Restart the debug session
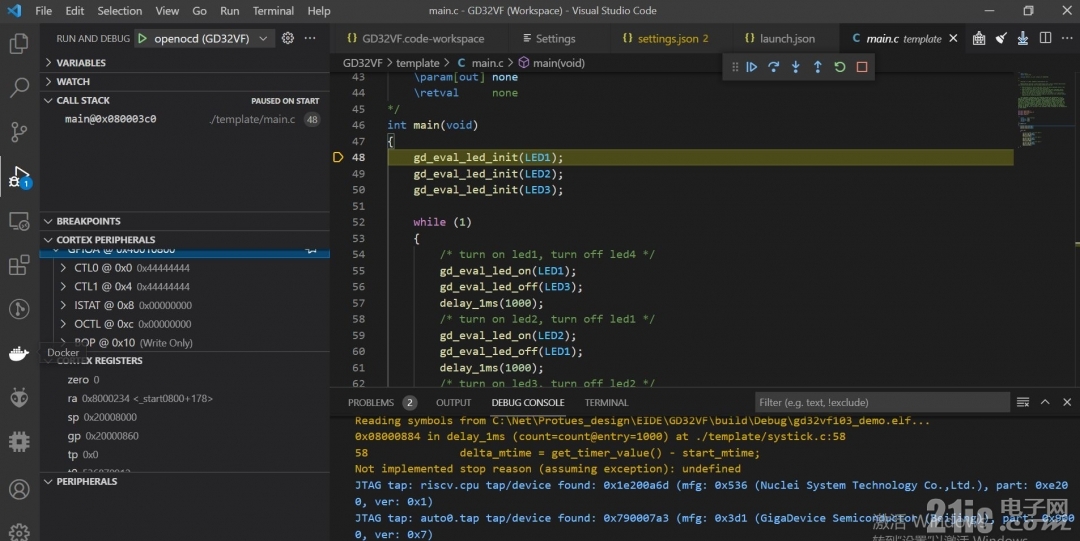Viewport: 1080px width, 541px height. coord(840,67)
